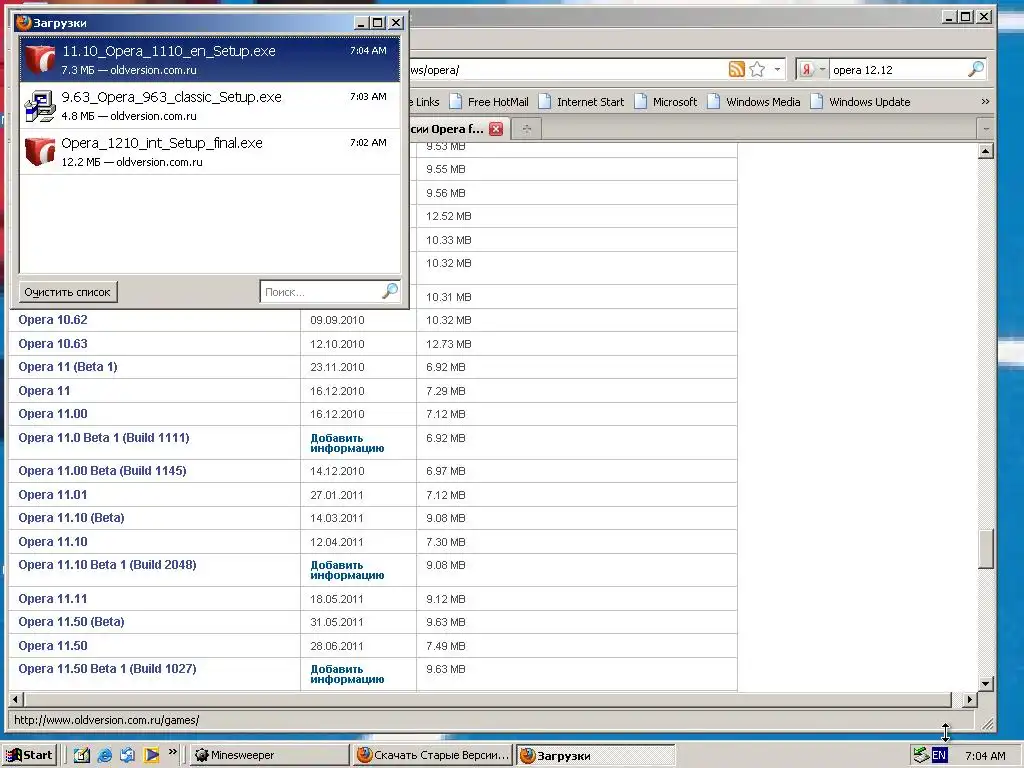Click the horizontal scrollbar right arrow
The width and height of the screenshot is (1024, 768).
click(969, 699)
